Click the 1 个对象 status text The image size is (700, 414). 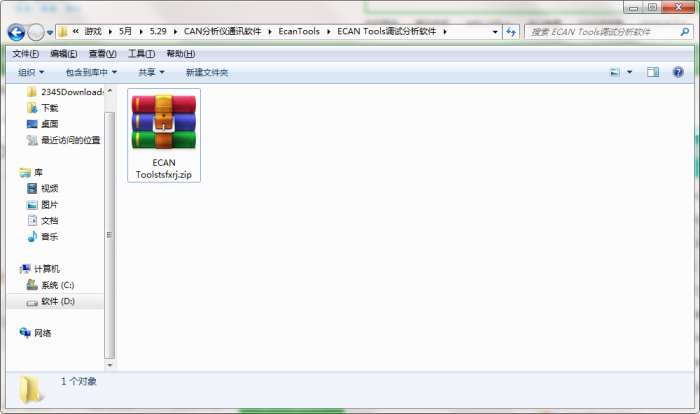click(79, 381)
